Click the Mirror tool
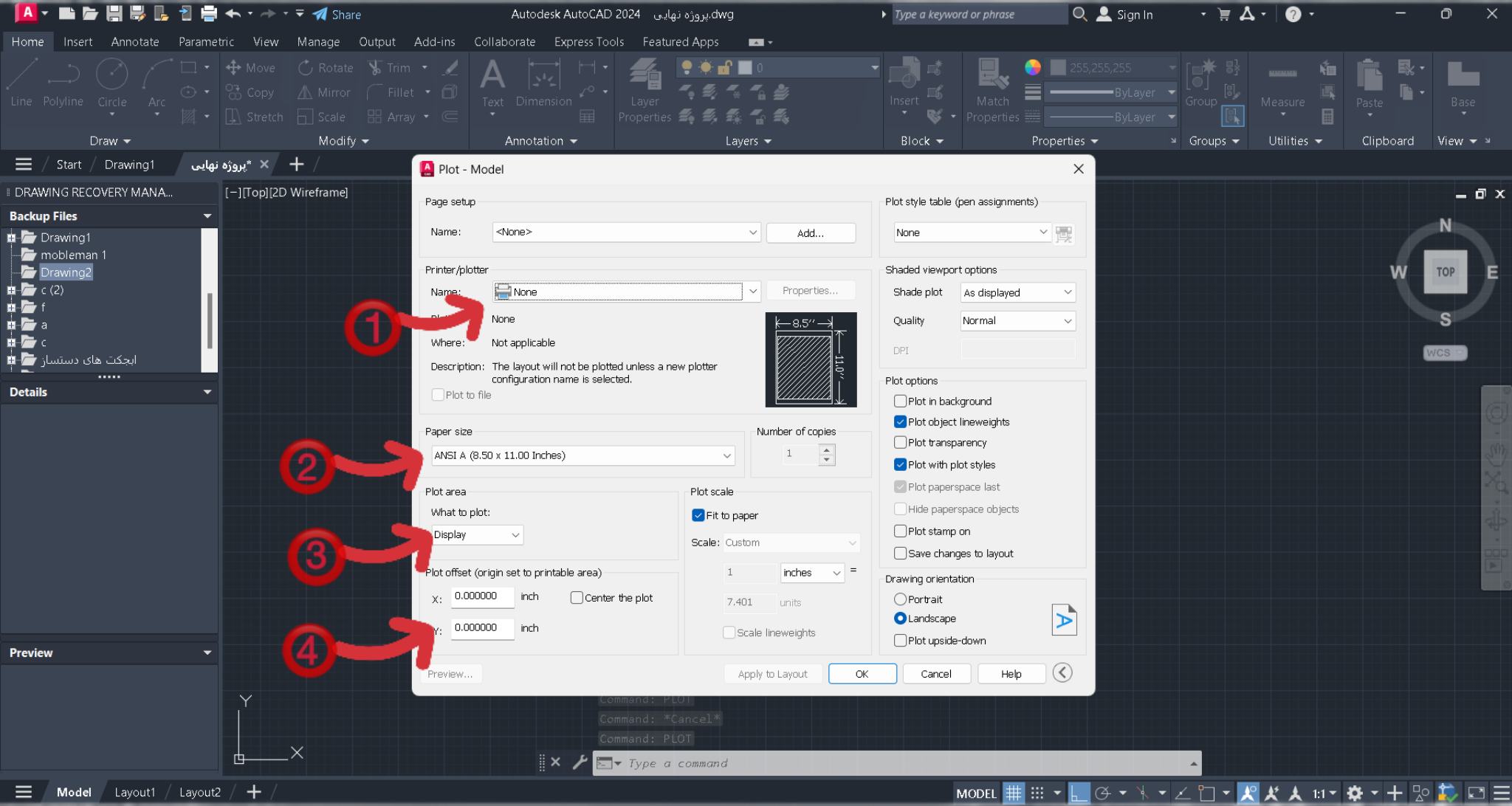Screen dimensions: 1512x806 coord(324,92)
